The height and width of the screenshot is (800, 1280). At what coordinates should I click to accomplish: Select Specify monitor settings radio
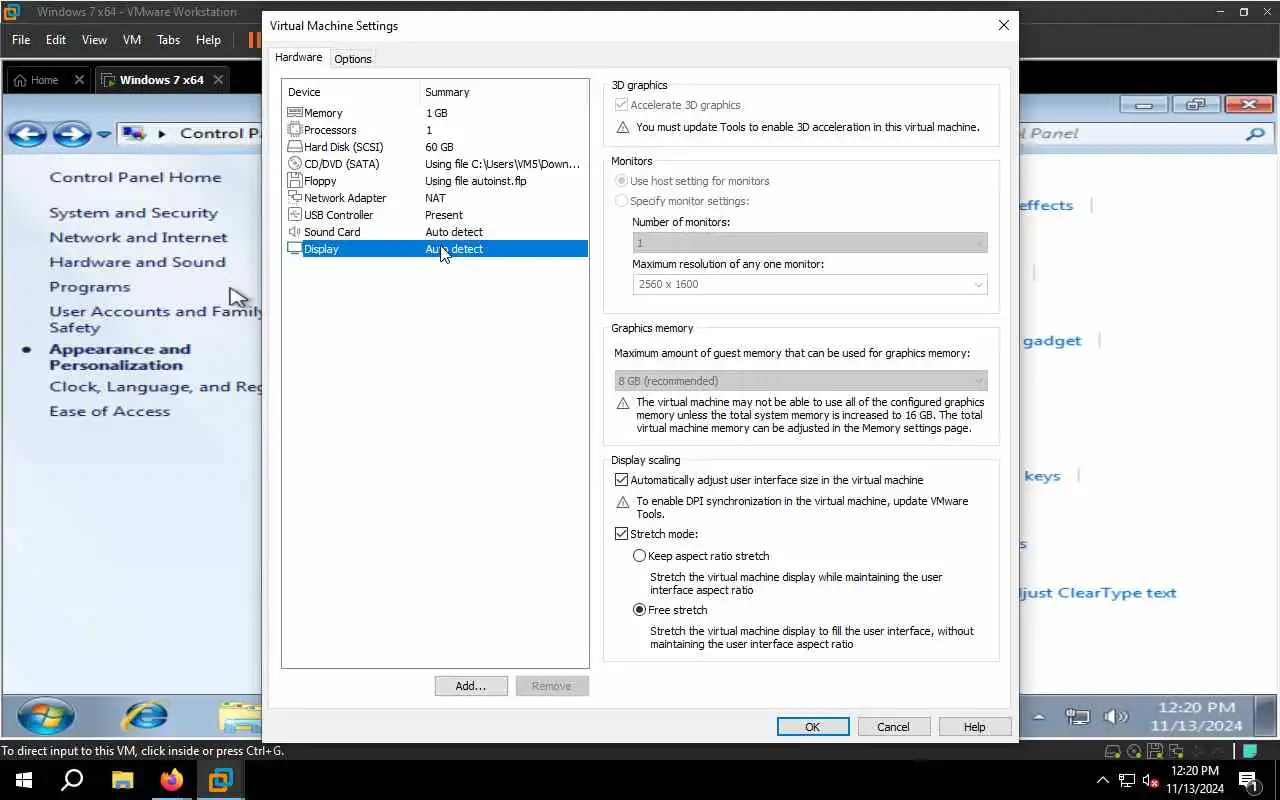tap(621, 201)
